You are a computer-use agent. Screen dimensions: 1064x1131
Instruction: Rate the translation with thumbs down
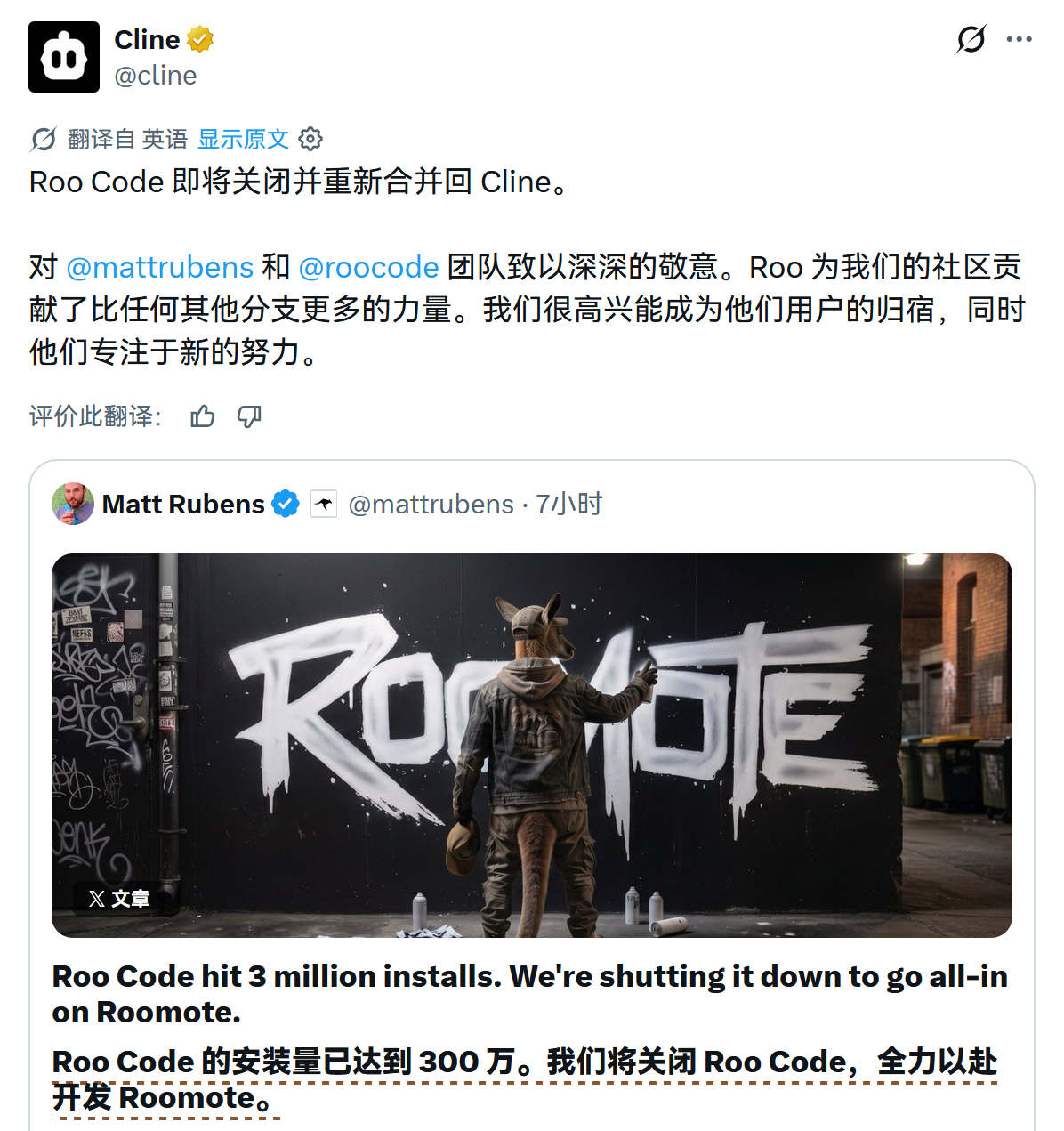(249, 416)
